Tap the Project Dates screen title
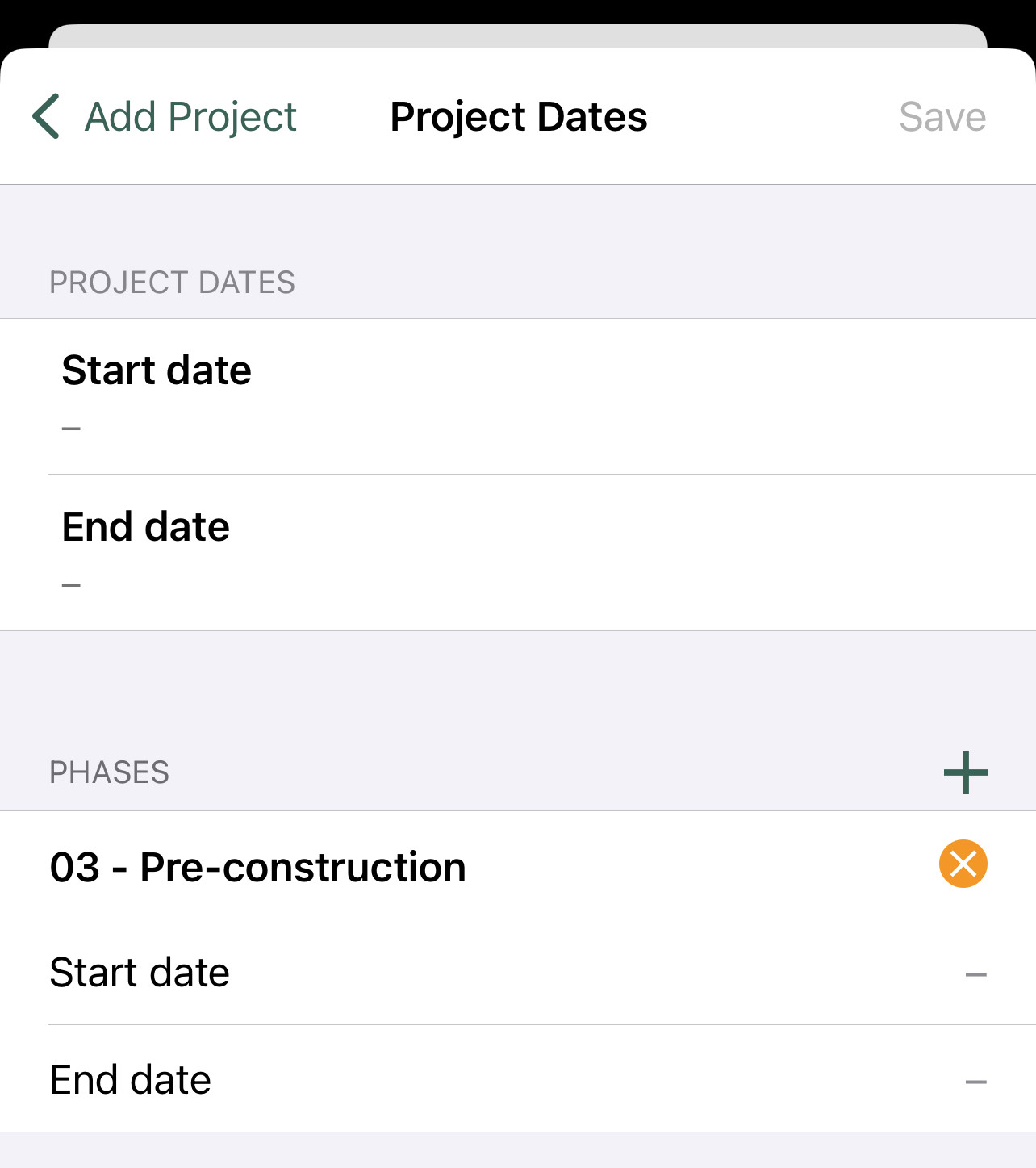The image size is (1036, 1168). tap(519, 117)
